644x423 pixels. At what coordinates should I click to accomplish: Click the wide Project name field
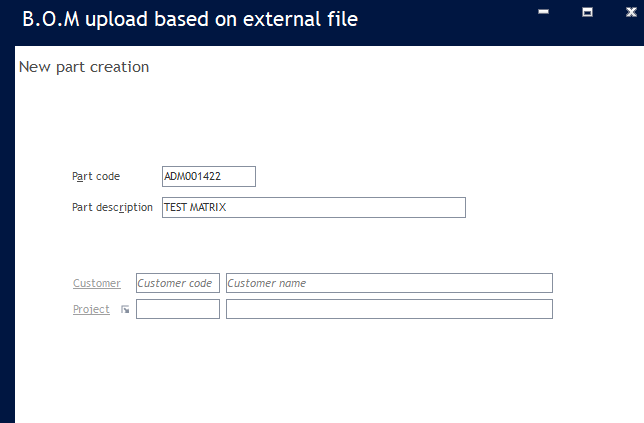(x=389, y=309)
